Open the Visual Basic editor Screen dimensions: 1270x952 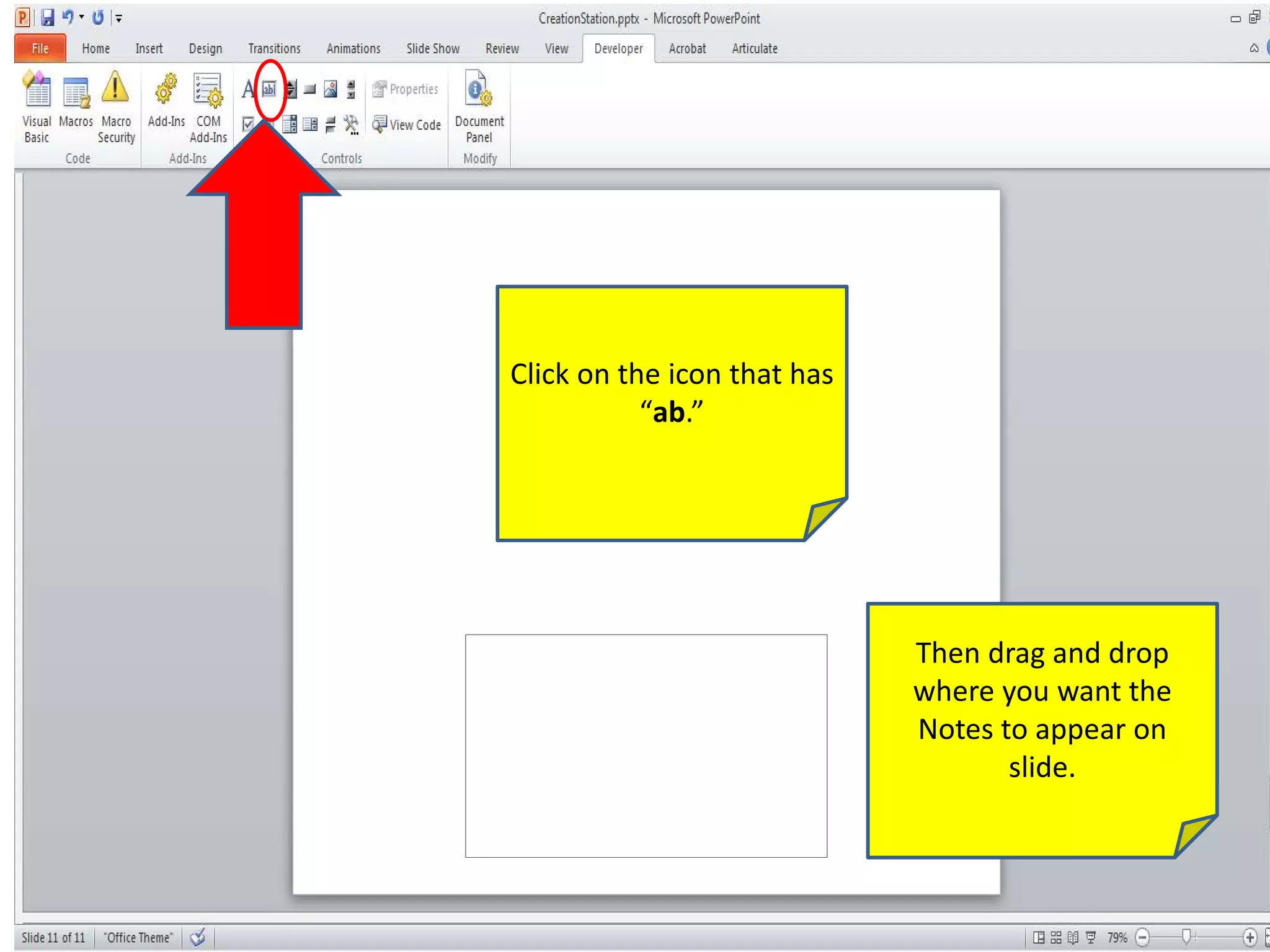pyautogui.click(x=37, y=107)
